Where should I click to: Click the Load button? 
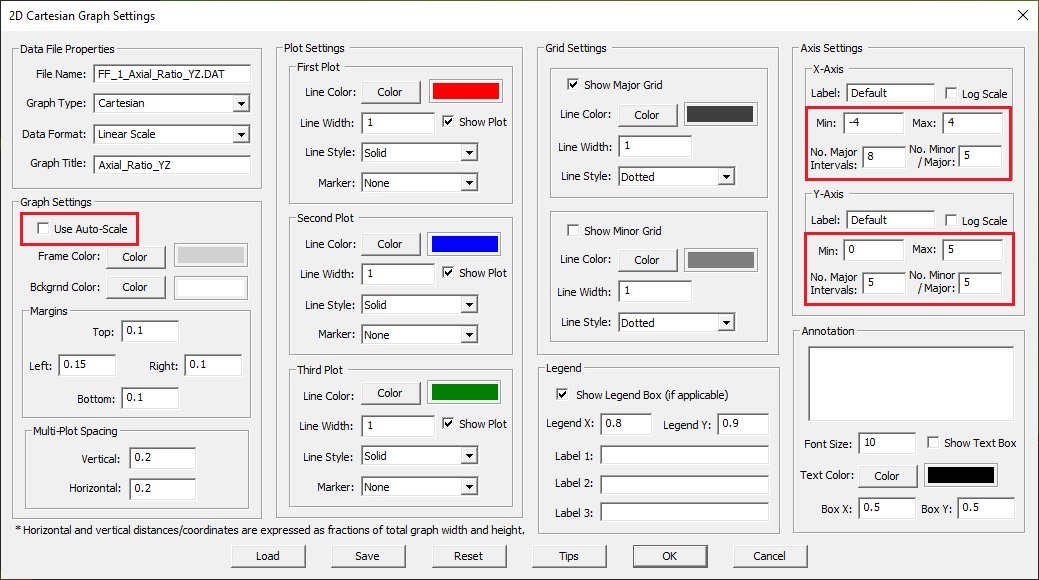[x=267, y=556]
